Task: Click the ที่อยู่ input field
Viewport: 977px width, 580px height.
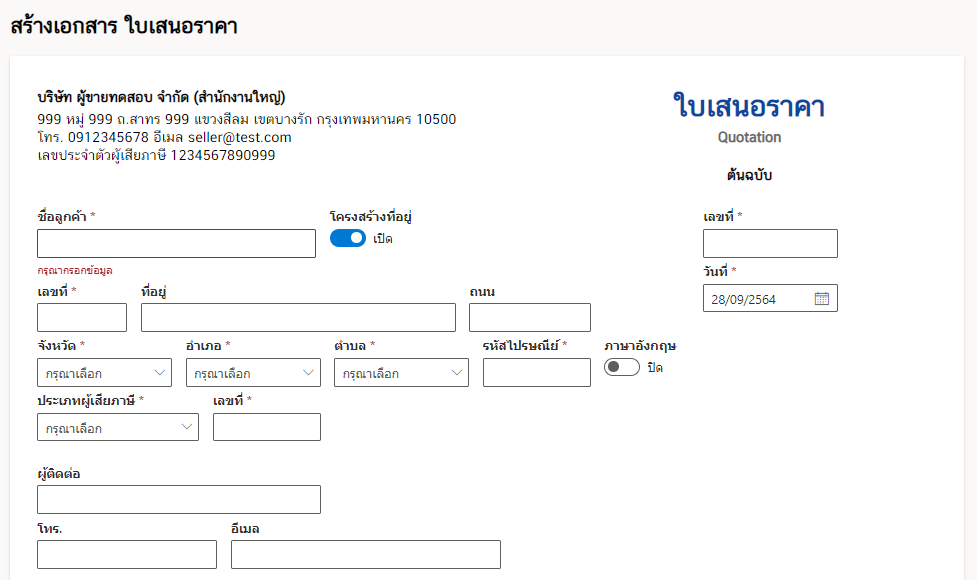Action: tap(298, 318)
